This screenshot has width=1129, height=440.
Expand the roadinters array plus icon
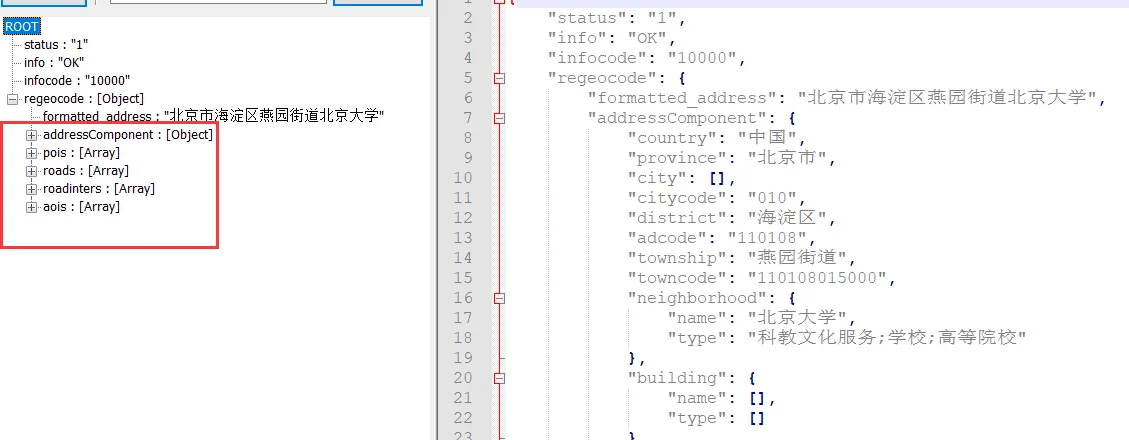pyautogui.click(x=31, y=189)
